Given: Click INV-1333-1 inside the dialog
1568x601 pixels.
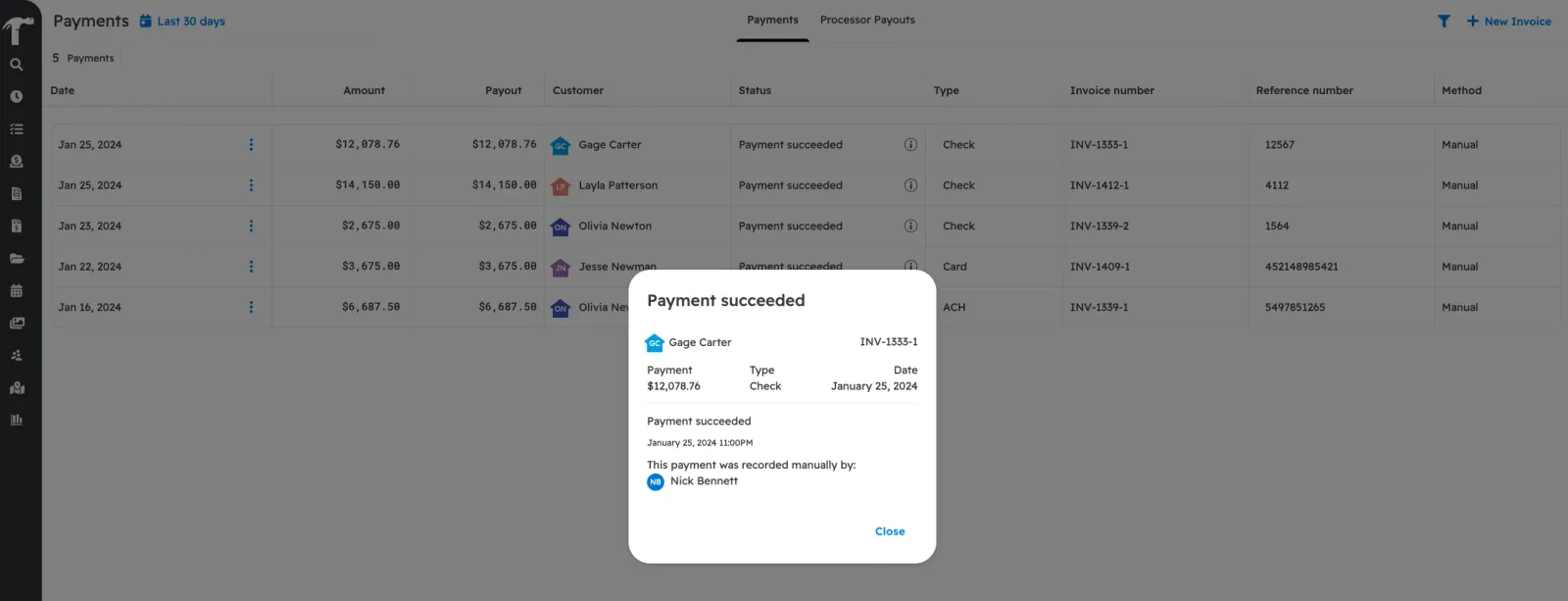Looking at the screenshot, I should coord(889,342).
